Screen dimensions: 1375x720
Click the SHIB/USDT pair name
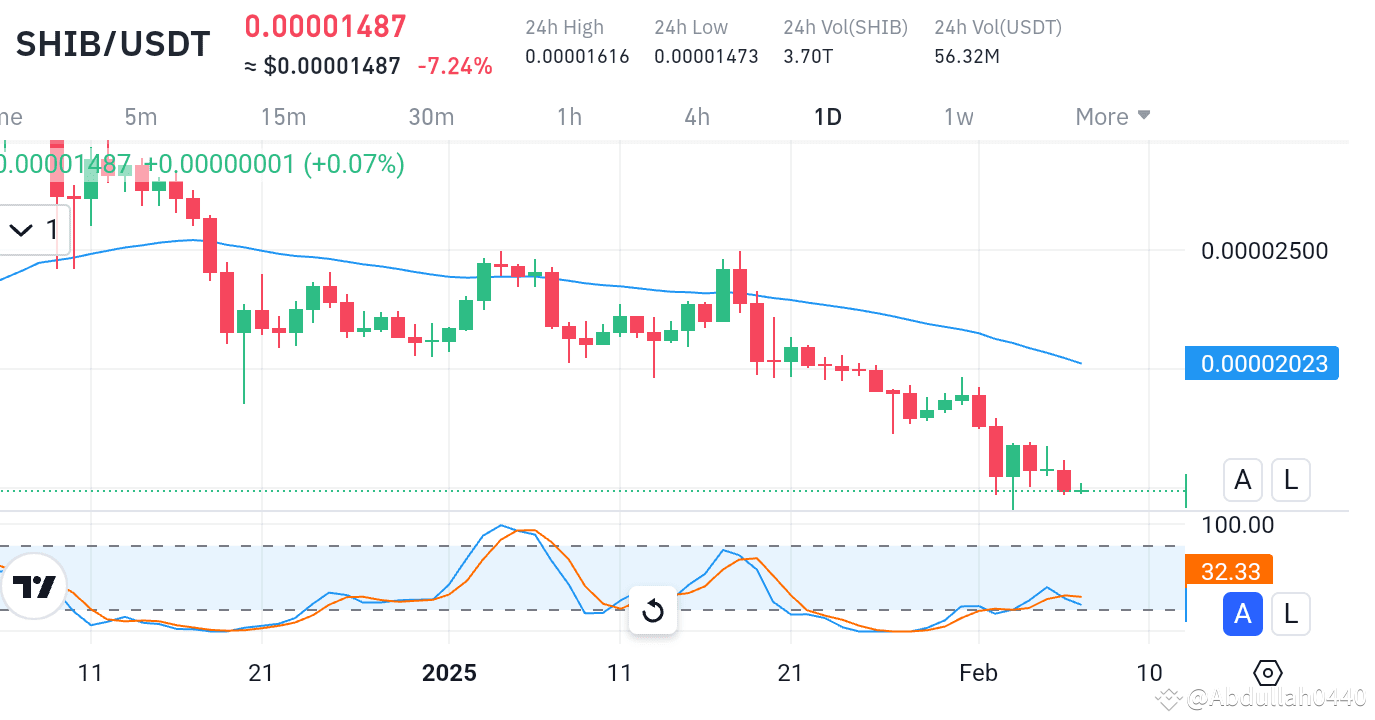[112, 43]
